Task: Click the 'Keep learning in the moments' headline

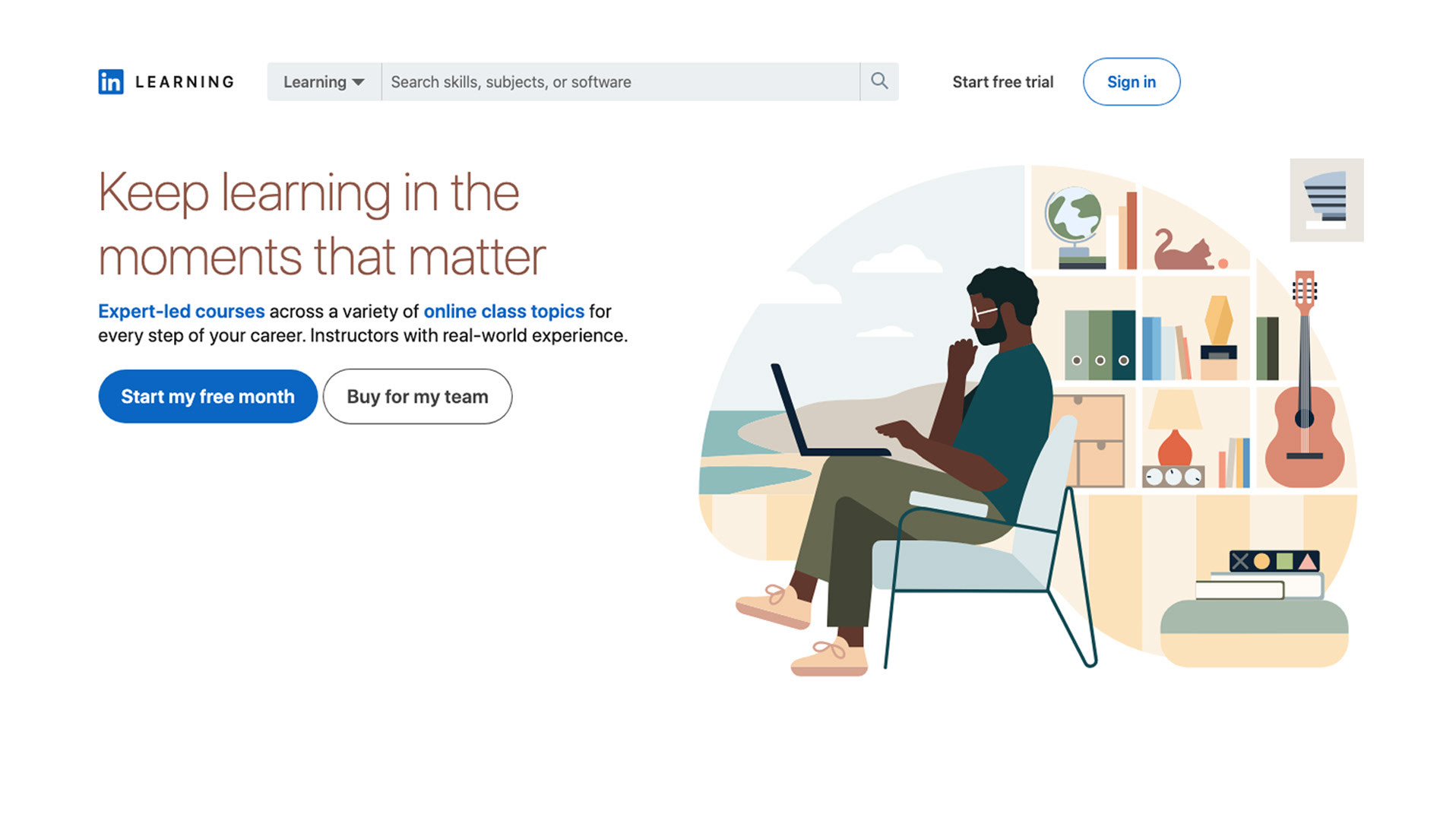Action: [322, 224]
